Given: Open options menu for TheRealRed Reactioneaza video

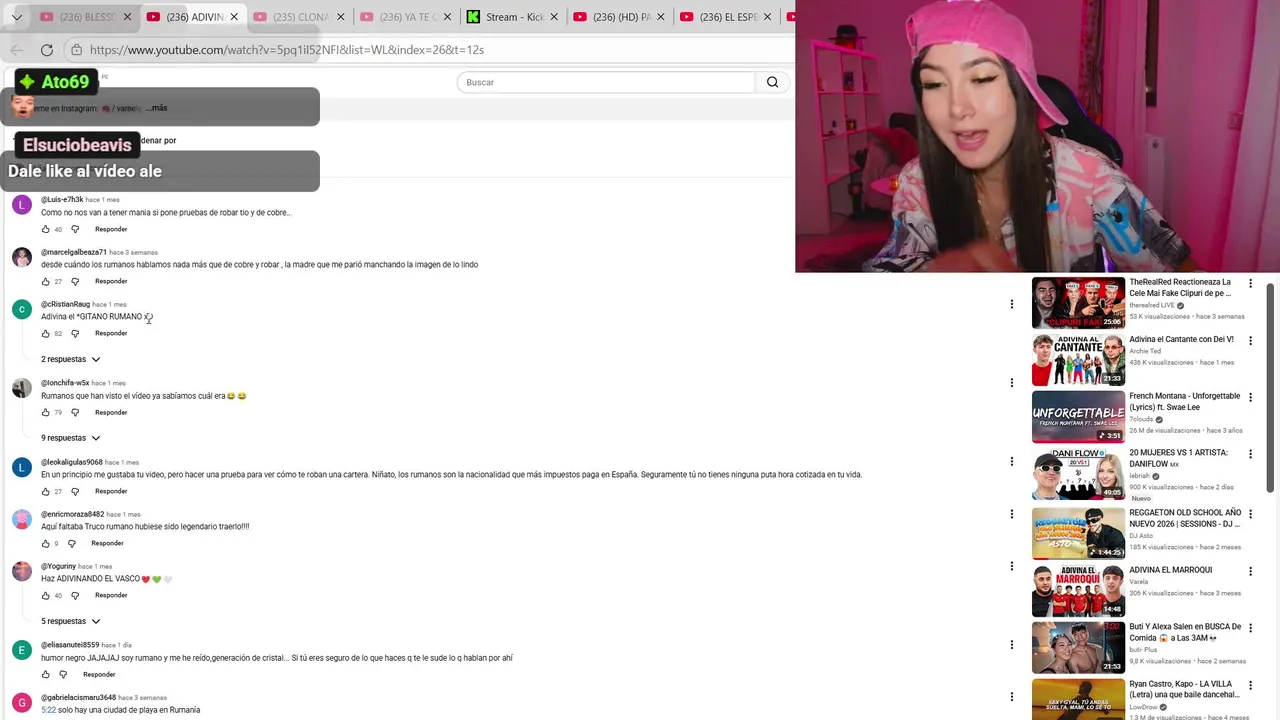Looking at the screenshot, I should click(1250, 283).
